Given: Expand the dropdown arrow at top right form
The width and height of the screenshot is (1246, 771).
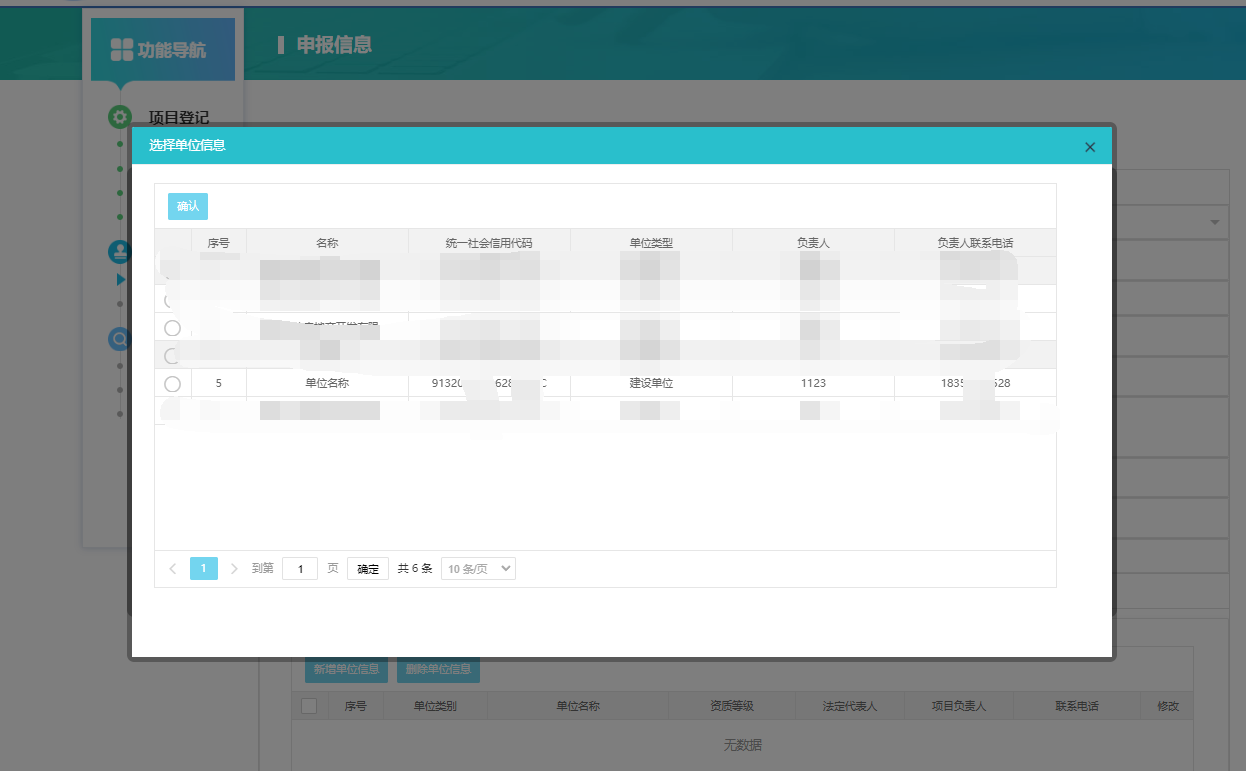Looking at the screenshot, I should pos(1215,222).
